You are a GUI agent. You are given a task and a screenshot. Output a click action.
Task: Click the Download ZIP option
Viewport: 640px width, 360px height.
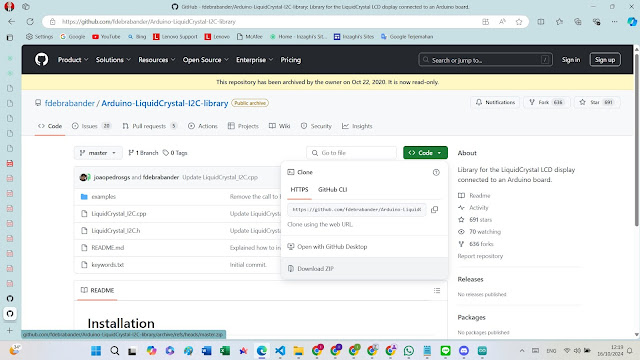(x=364, y=269)
